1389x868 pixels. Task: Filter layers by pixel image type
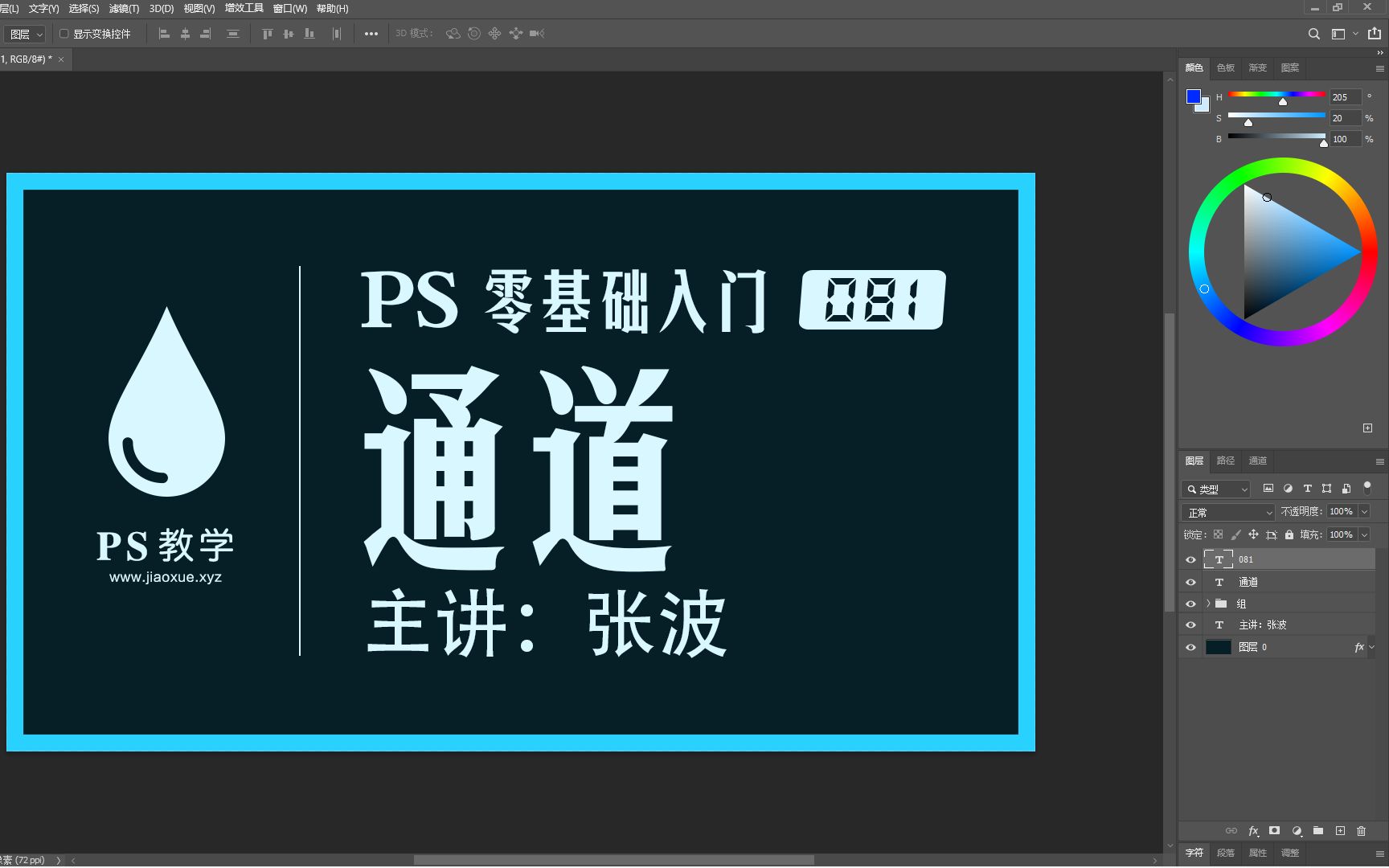coord(1268,488)
